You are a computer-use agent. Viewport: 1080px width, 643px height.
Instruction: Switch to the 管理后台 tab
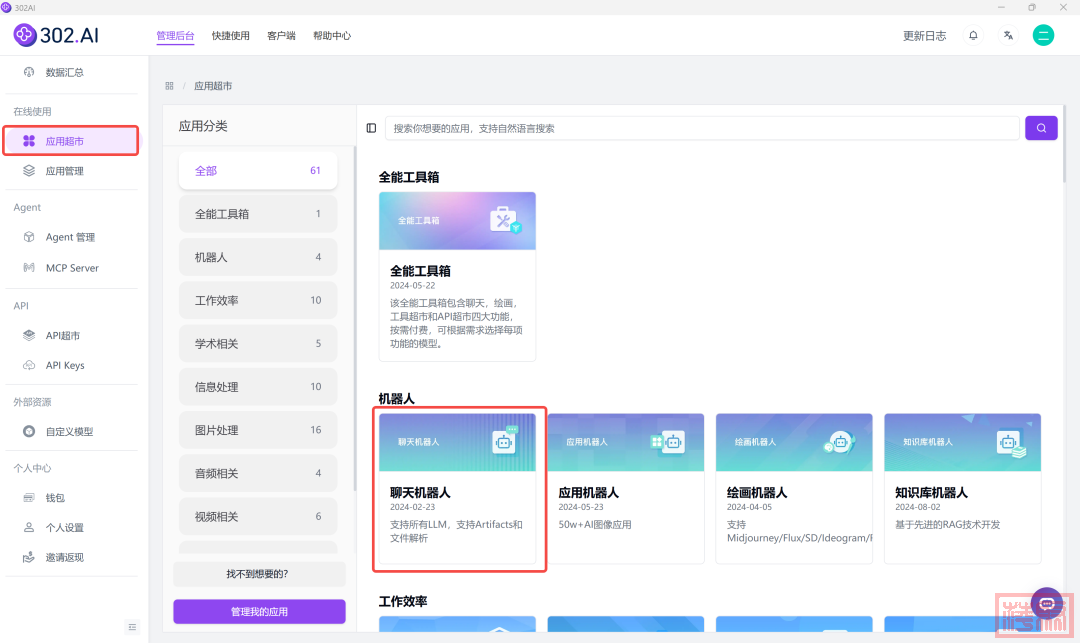coord(175,36)
